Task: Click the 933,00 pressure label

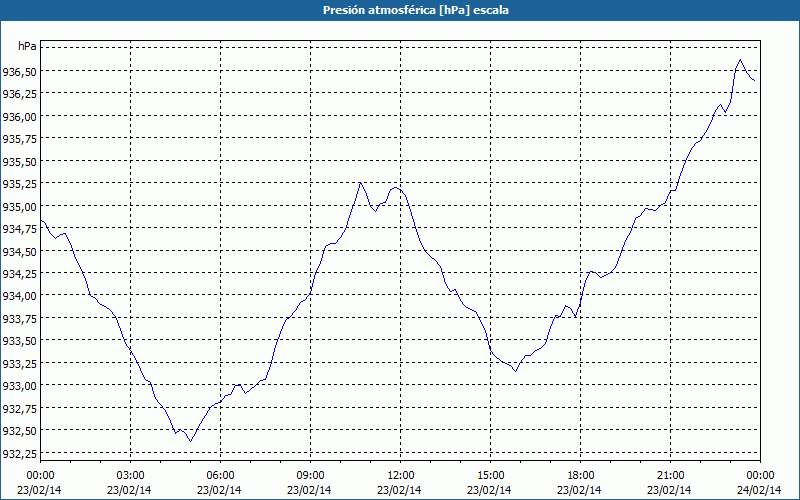Action: 19,386
